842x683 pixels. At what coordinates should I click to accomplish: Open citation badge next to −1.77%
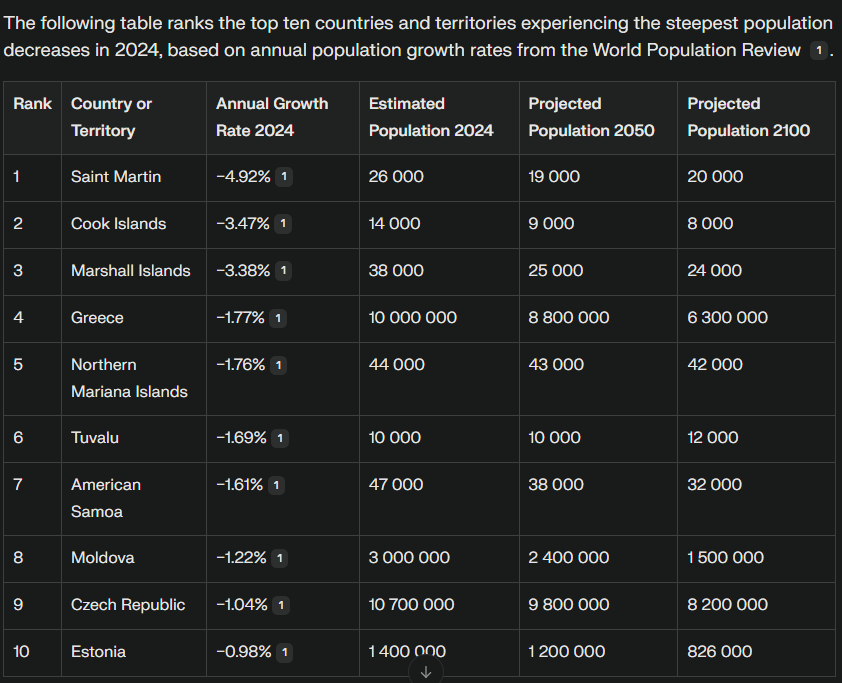click(x=278, y=318)
